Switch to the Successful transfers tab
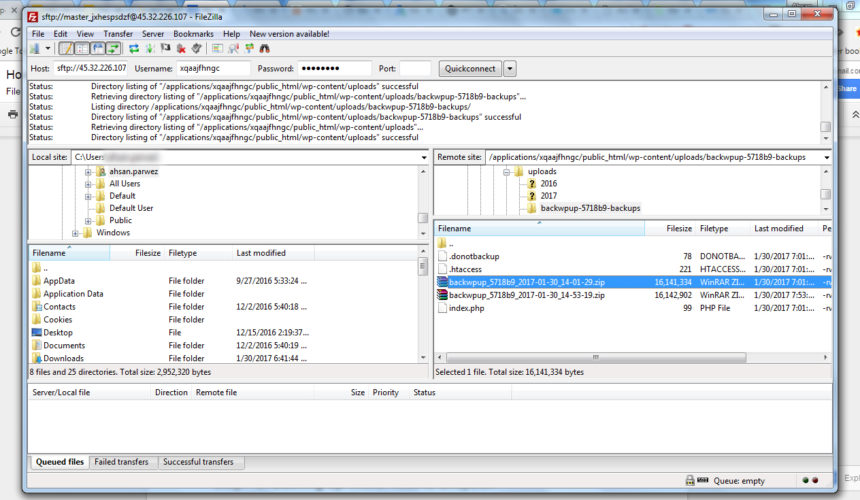 [198, 462]
